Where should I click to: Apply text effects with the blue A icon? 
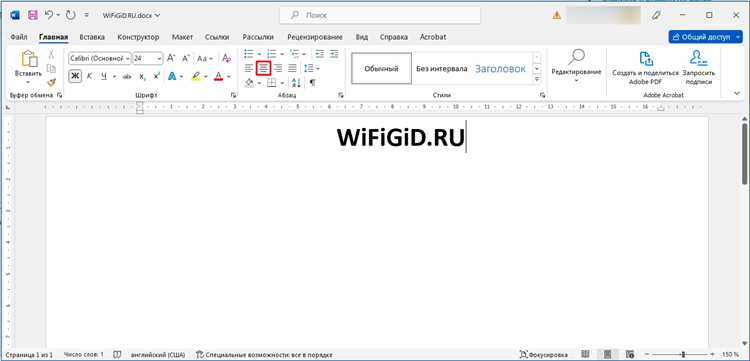tap(172, 77)
